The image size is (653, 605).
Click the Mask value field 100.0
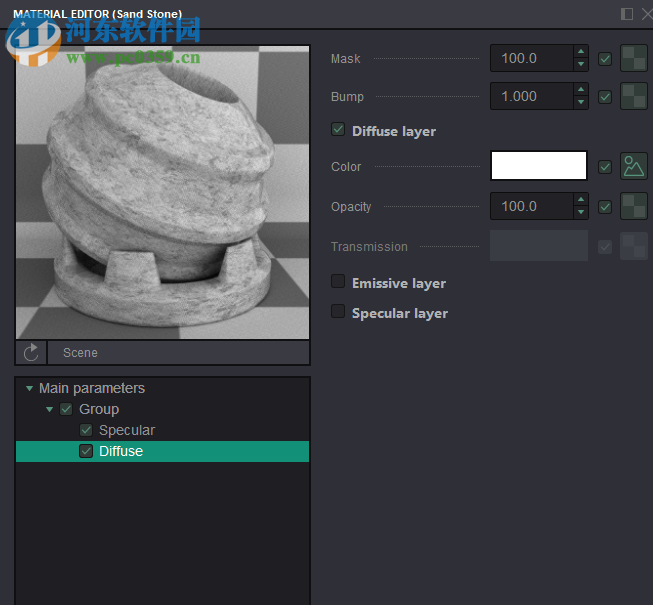[532, 58]
